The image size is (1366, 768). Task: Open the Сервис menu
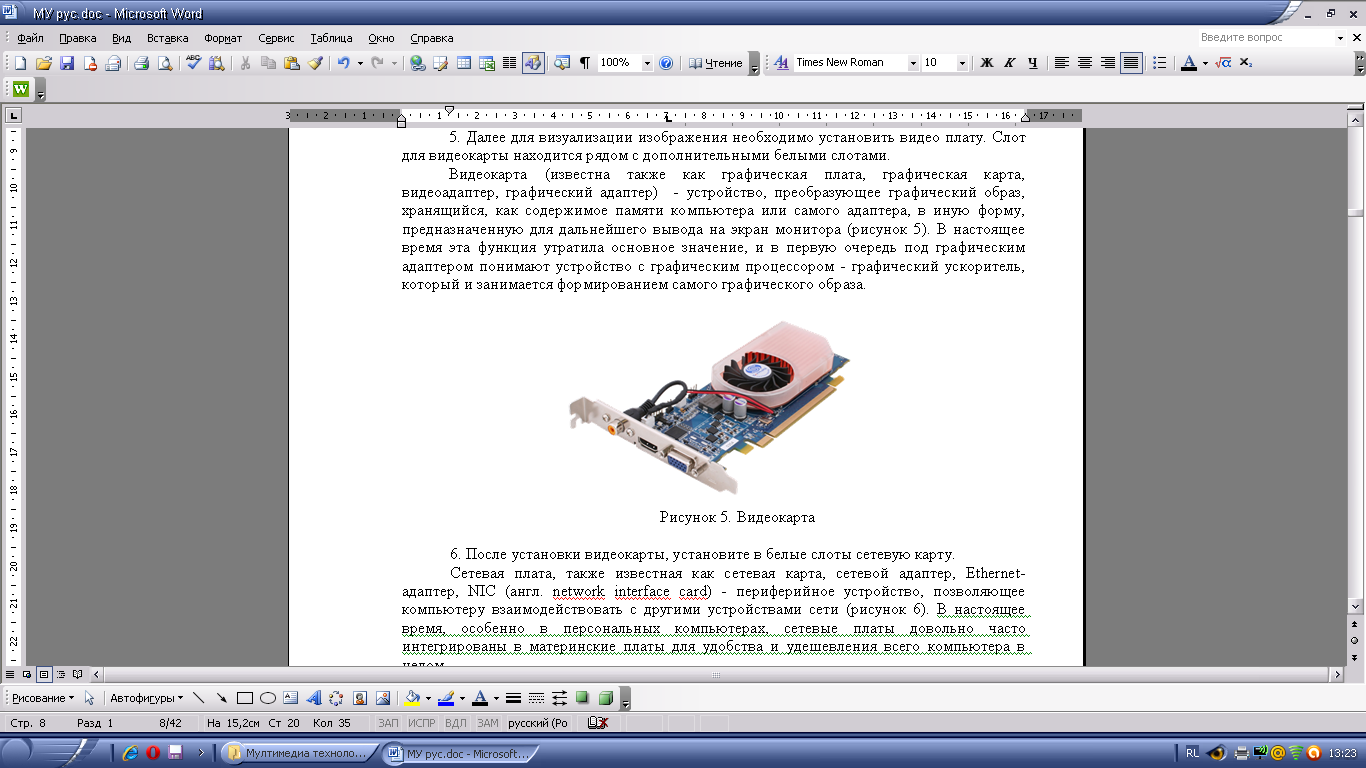[x=276, y=38]
